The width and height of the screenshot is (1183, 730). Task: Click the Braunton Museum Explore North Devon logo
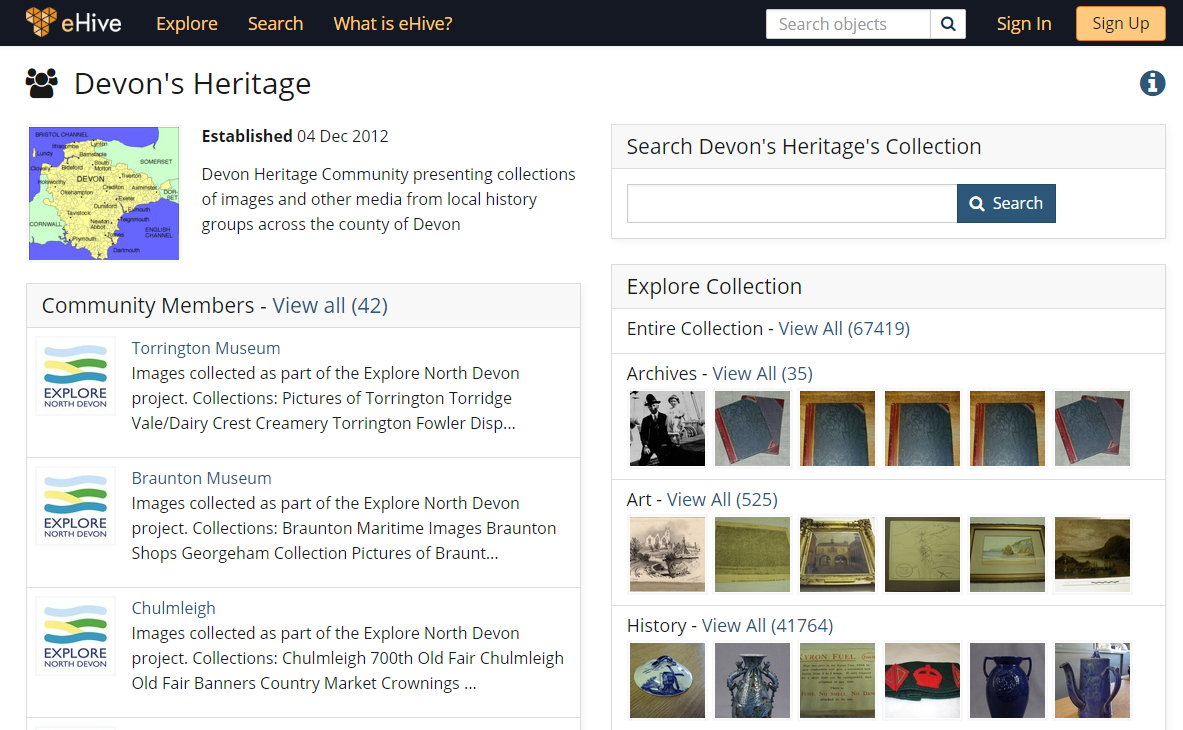[x=75, y=505]
